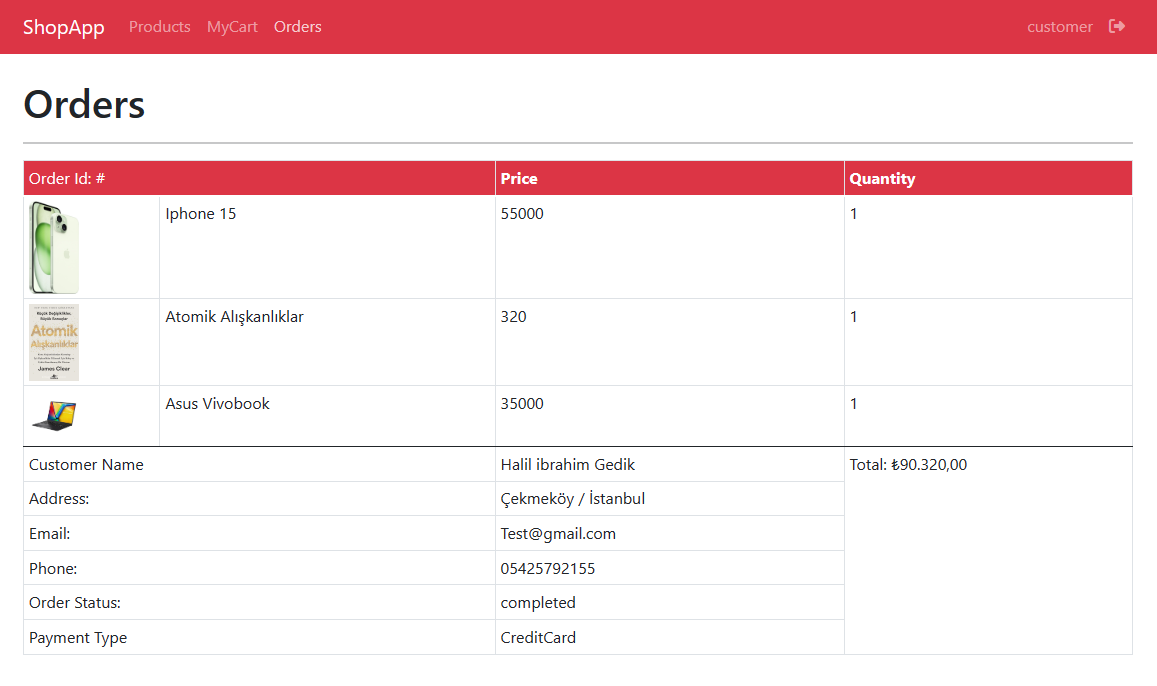
Task: Click the Test@gmail.com email value
Action: pos(558,534)
